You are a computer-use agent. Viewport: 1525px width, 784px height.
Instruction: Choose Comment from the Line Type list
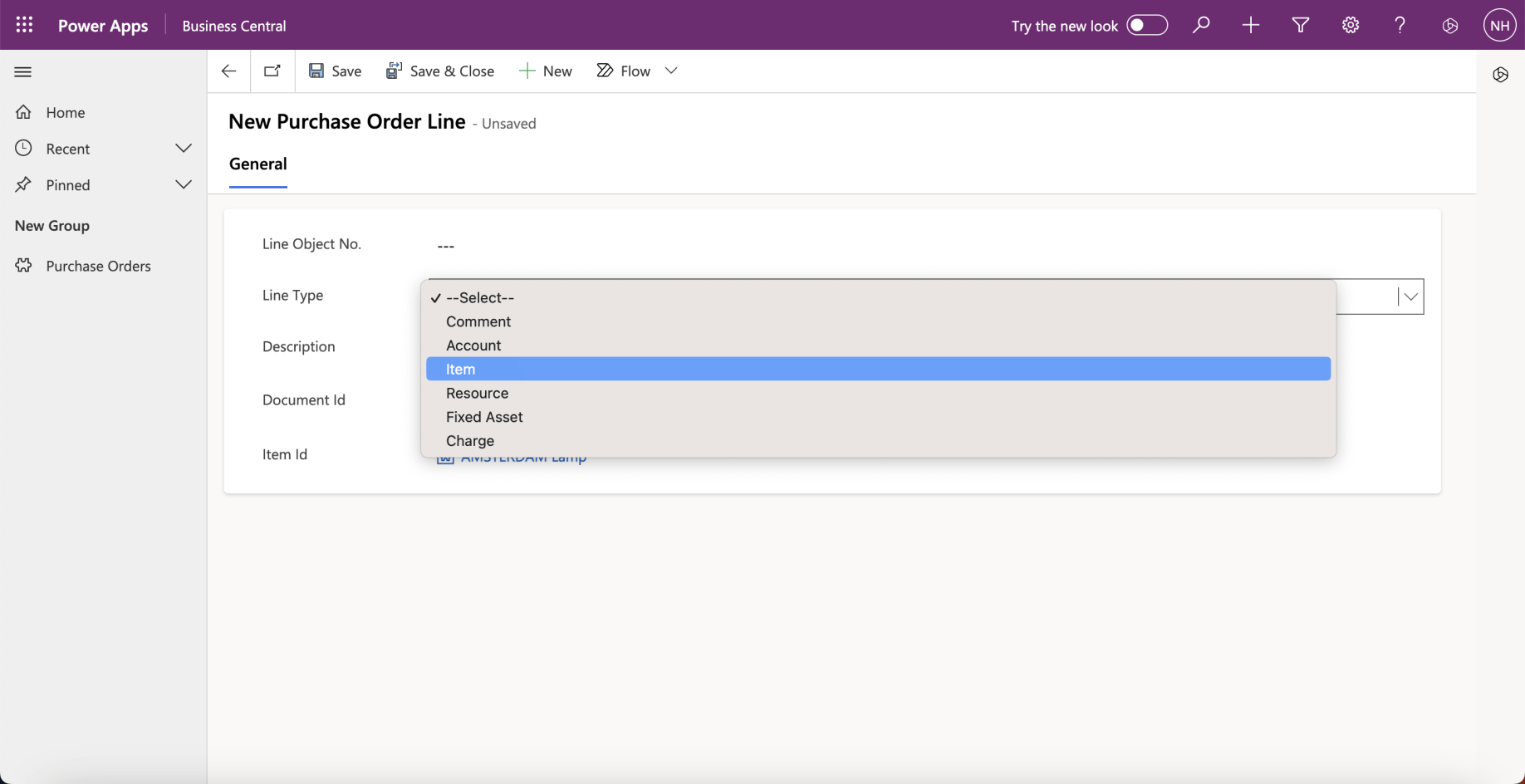tap(879, 321)
